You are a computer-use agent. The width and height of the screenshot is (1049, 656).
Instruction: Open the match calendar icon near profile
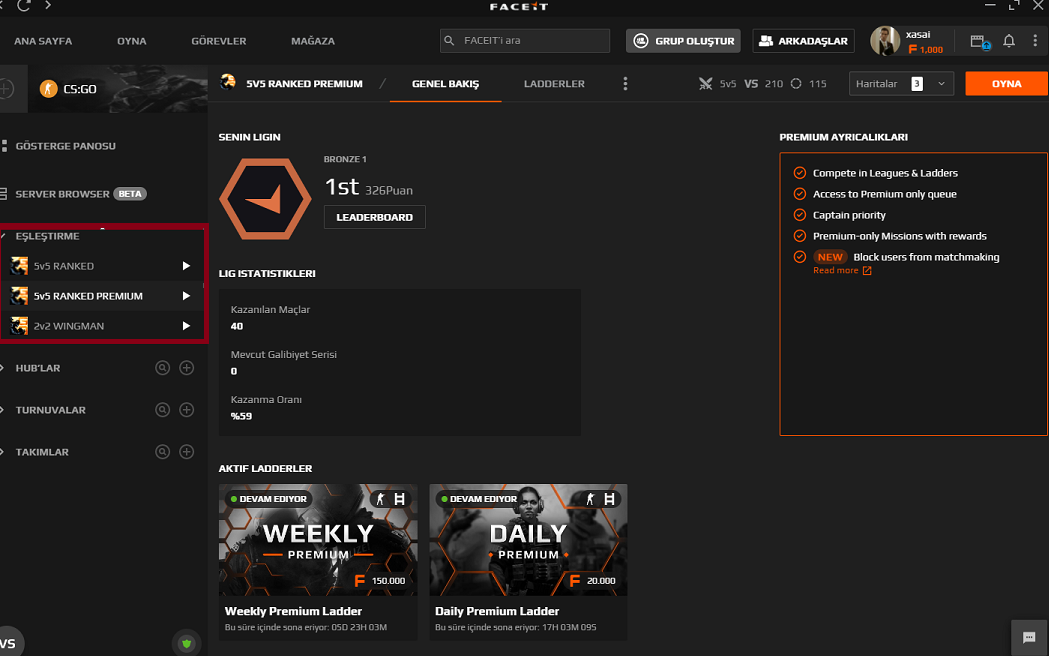click(979, 41)
